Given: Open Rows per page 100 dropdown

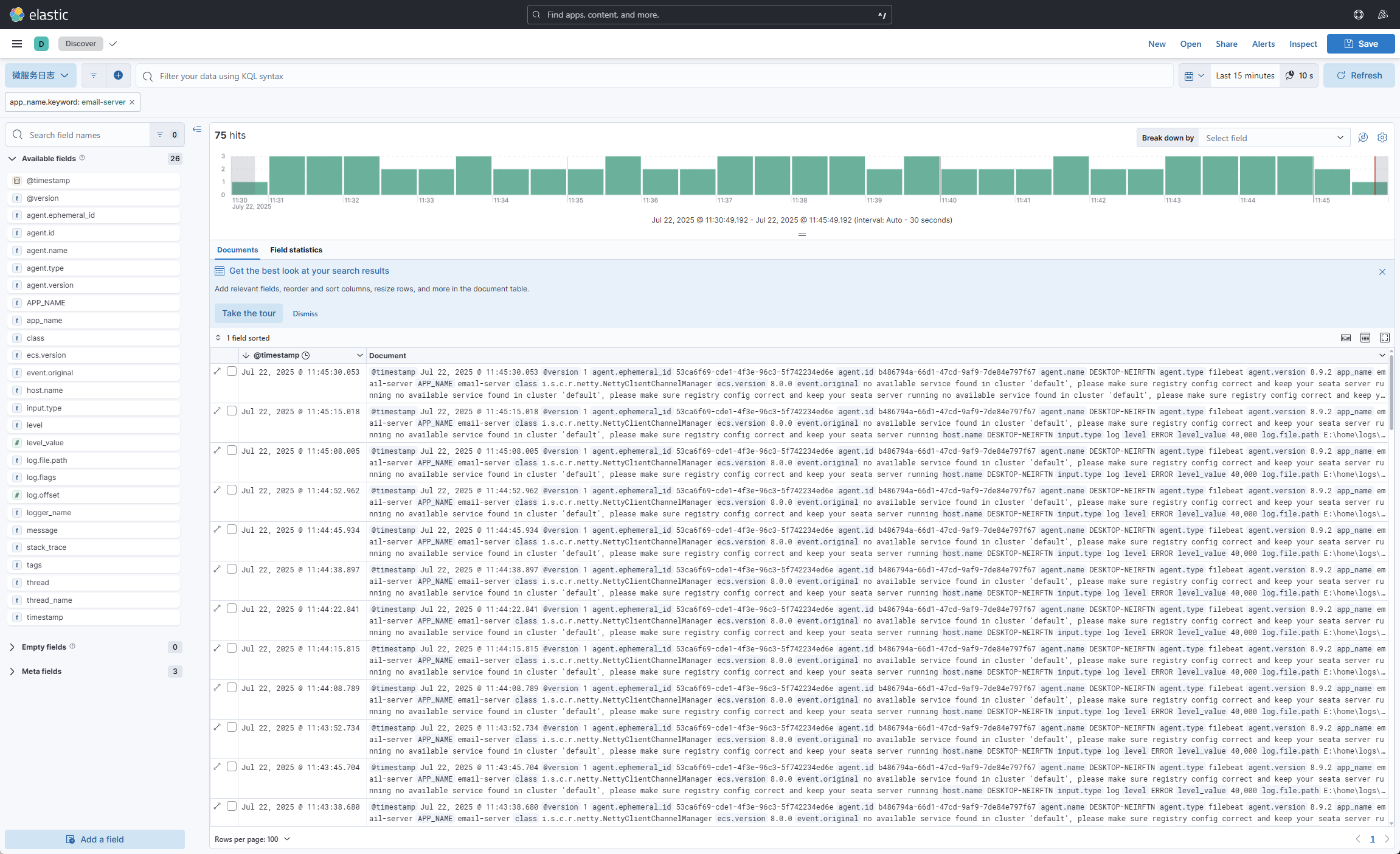Looking at the screenshot, I should (x=252, y=839).
